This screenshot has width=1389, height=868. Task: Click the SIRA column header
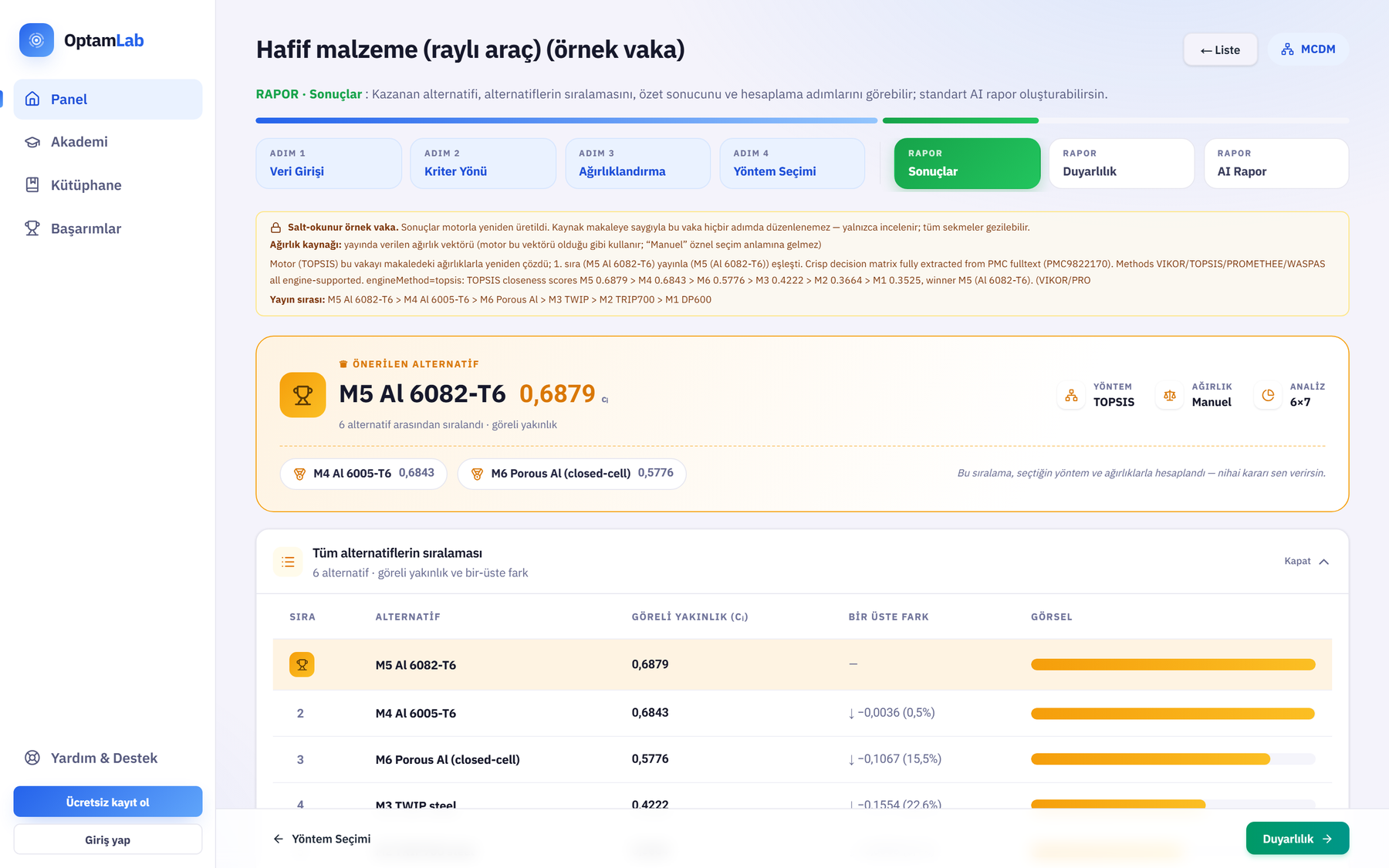point(302,616)
